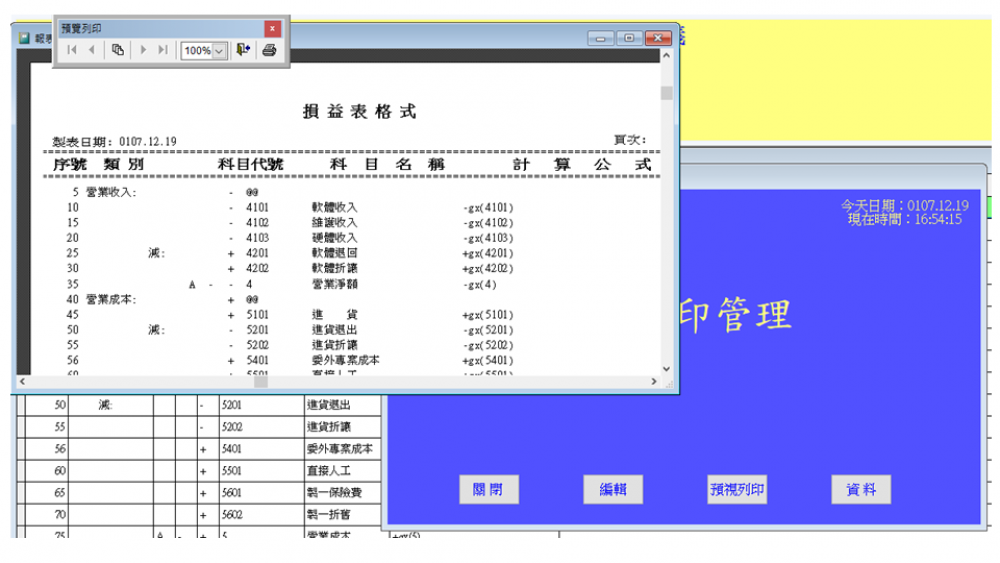The image size is (1000, 563).
Task: Go to first page in preview toolbar
Action: tap(71, 50)
